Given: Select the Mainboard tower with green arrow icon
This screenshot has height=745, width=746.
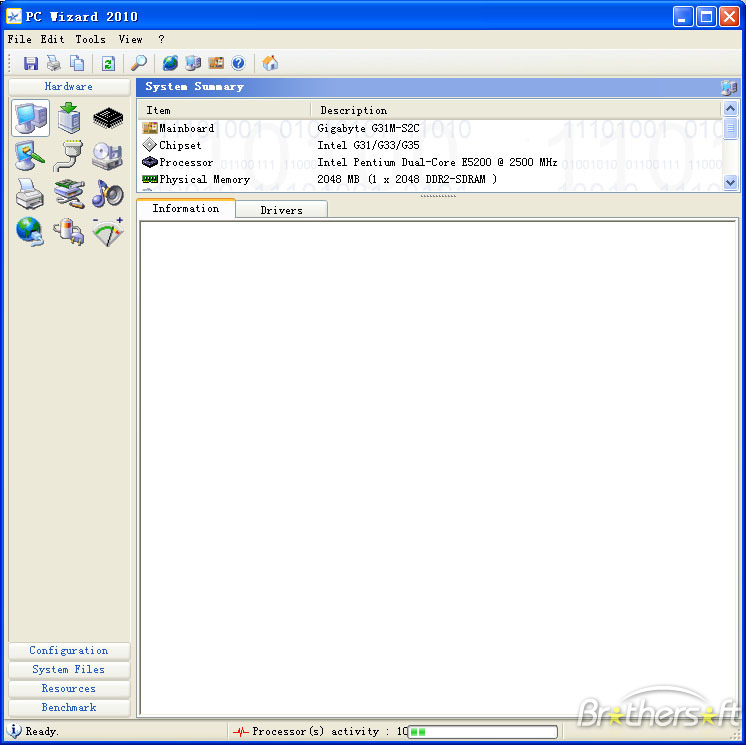Looking at the screenshot, I should pyautogui.click(x=69, y=118).
